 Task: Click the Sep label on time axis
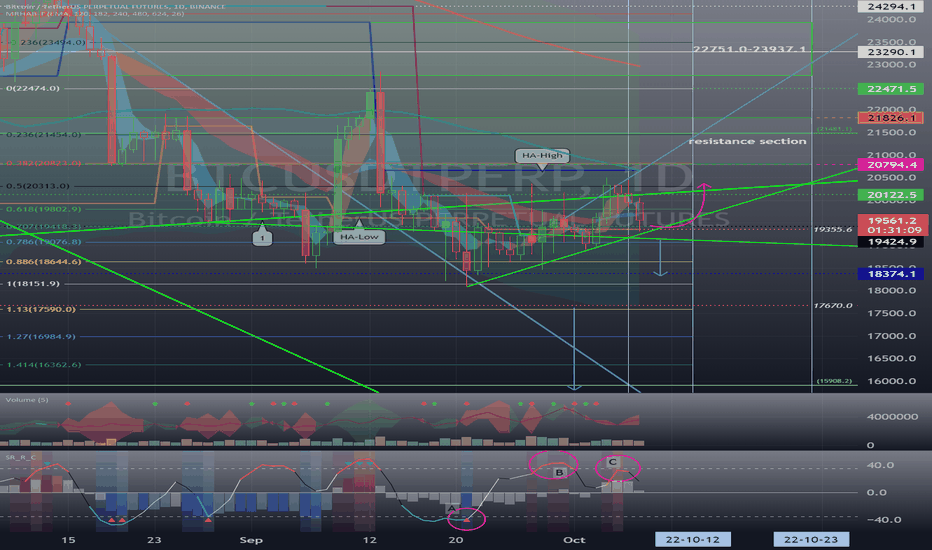251,540
